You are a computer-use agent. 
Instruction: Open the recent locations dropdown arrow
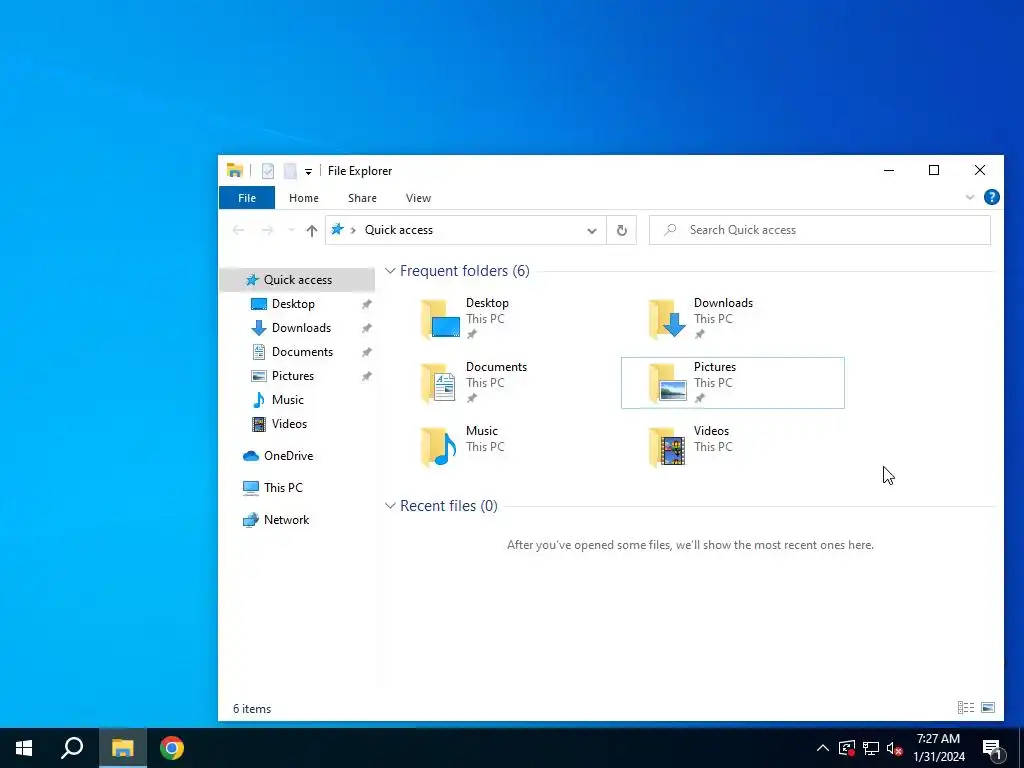pos(291,230)
